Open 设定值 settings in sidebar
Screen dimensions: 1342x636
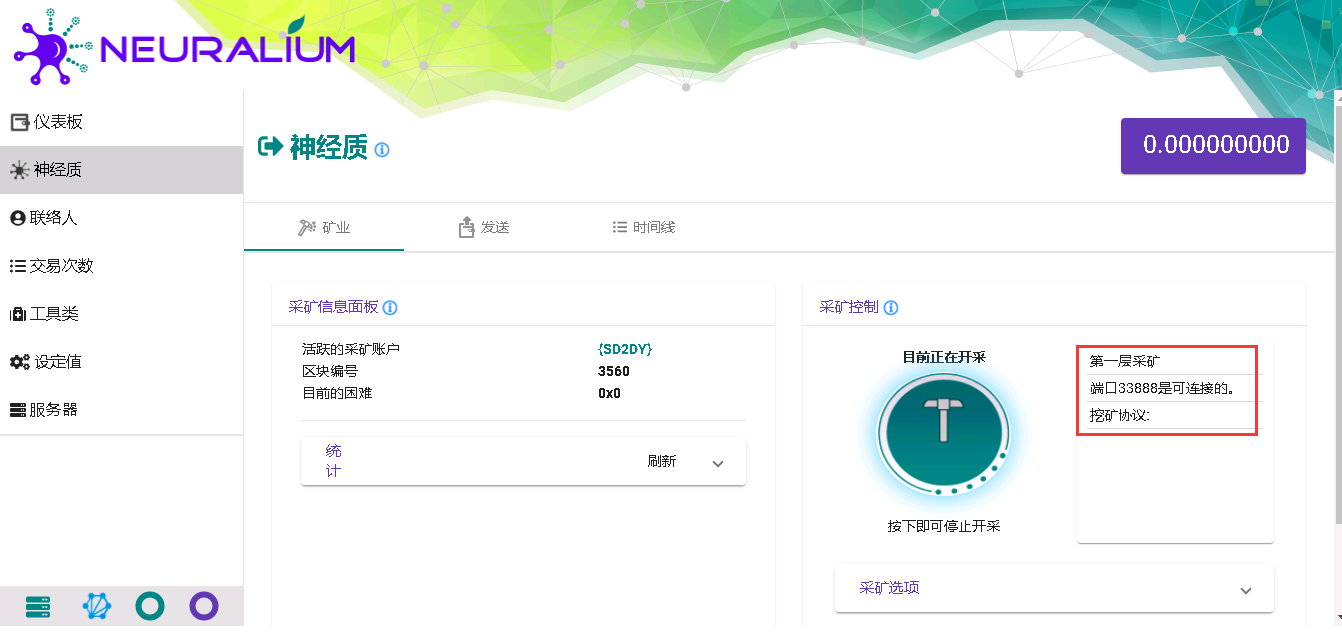[58, 362]
